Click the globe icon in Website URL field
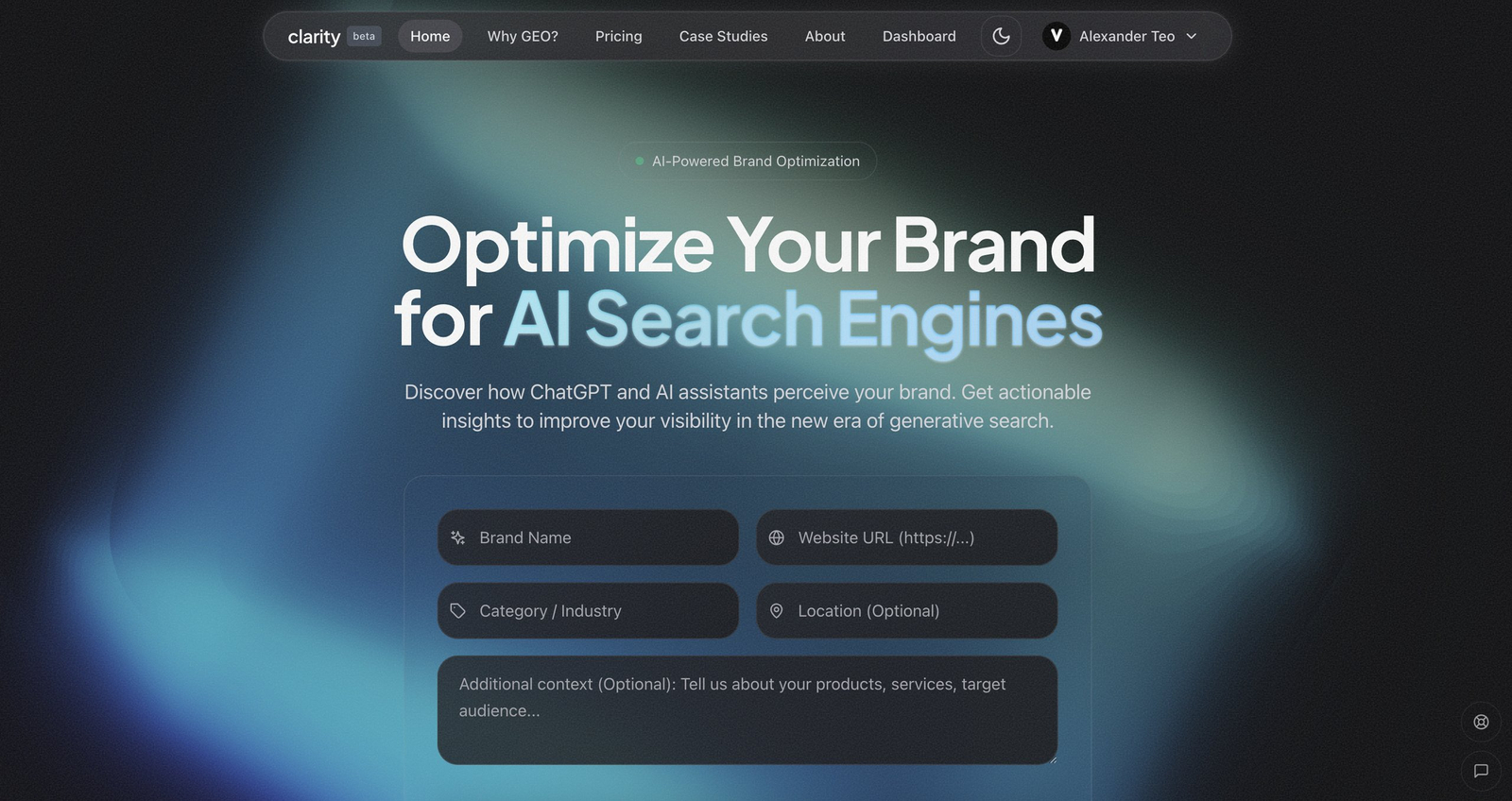The image size is (1512, 801). click(x=777, y=537)
